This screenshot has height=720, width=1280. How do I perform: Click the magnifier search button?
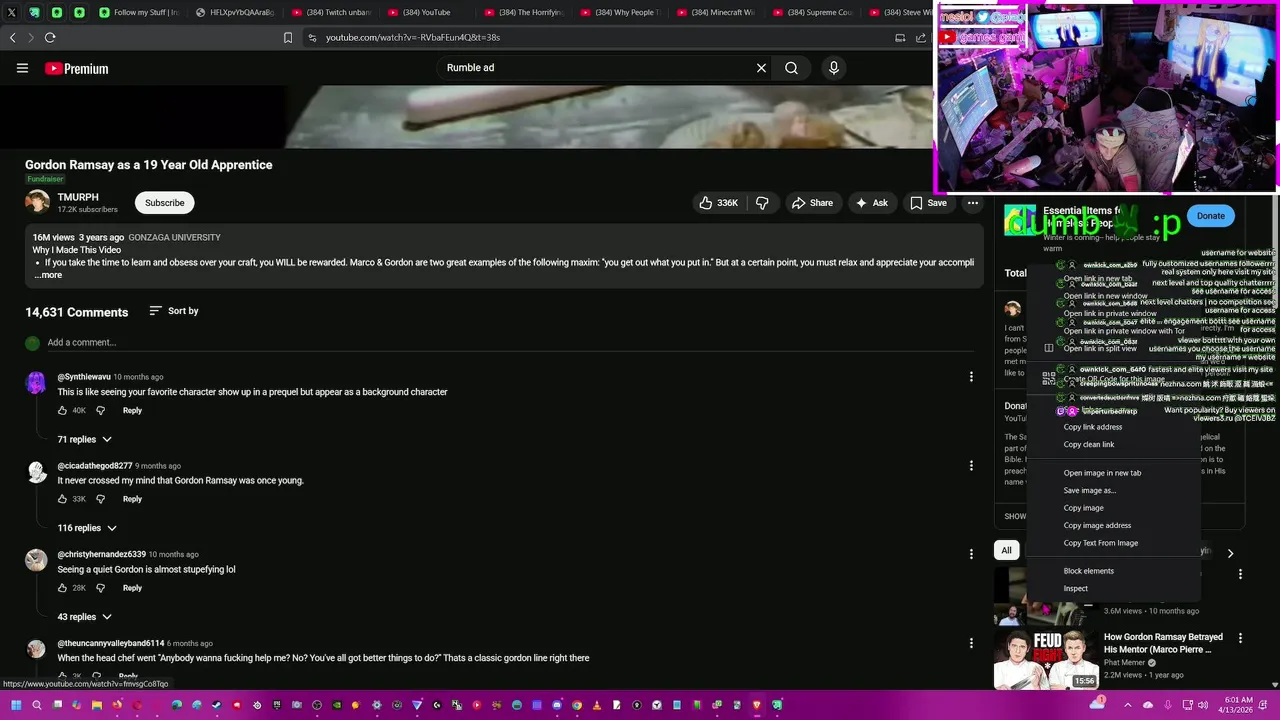(791, 68)
